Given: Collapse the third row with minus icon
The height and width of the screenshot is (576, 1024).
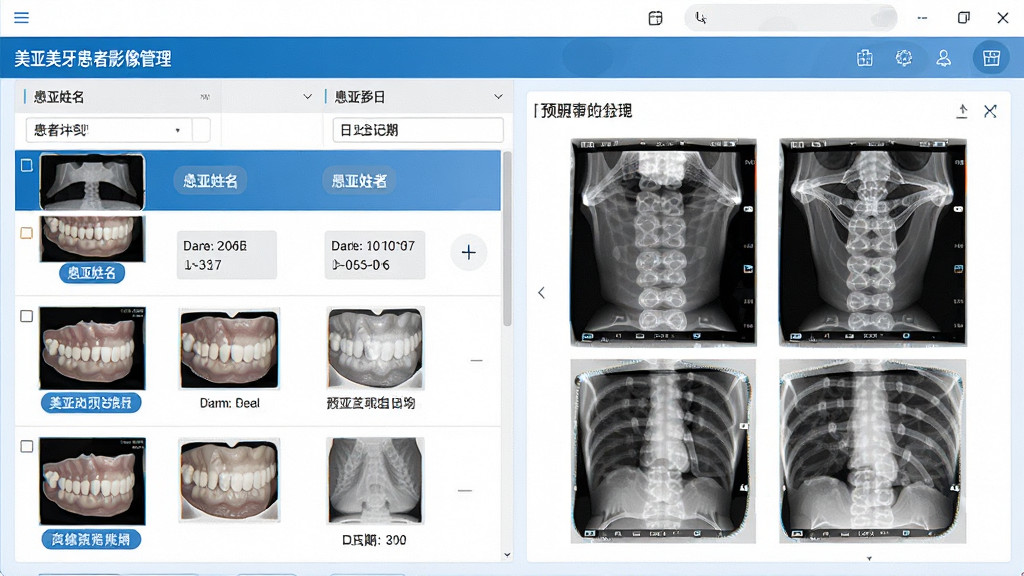Looking at the screenshot, I should [x=477, y=360].
